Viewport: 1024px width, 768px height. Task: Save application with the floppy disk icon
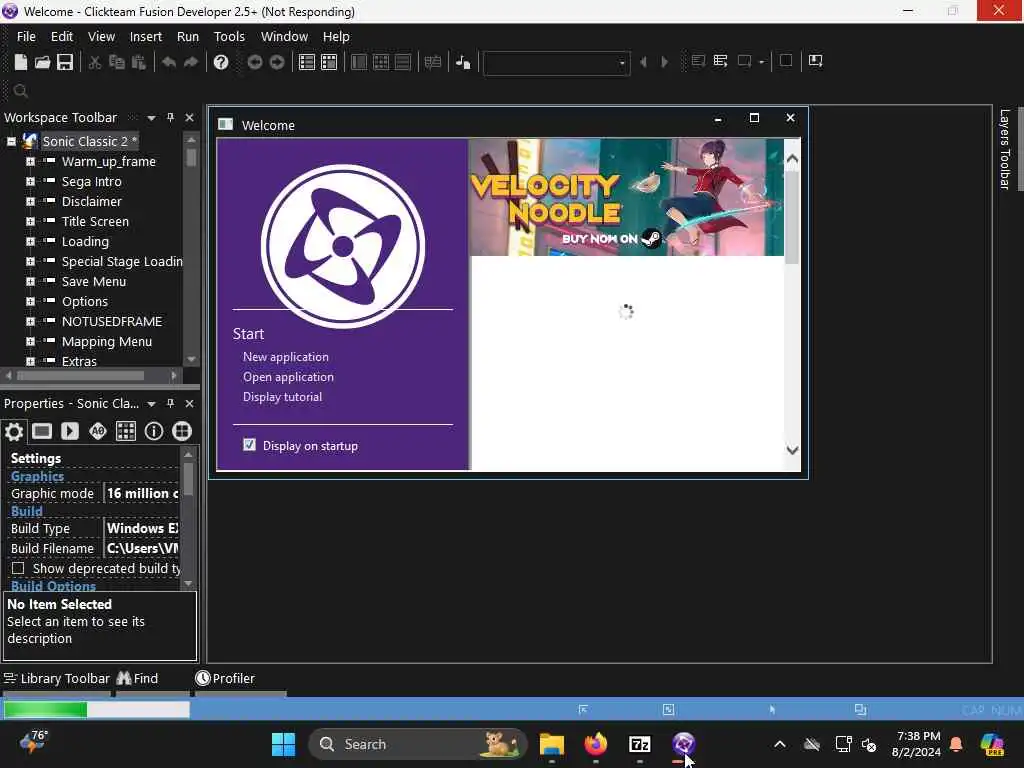point(65,62)
